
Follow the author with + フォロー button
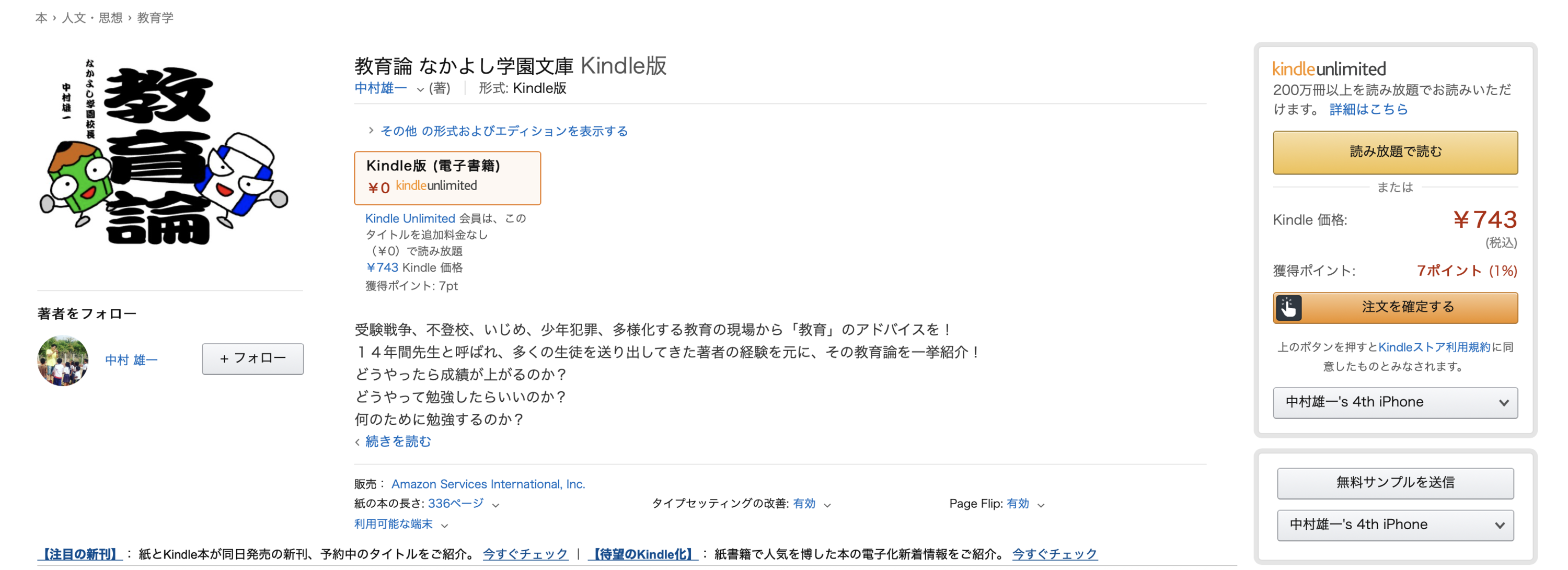click(252, 358)
